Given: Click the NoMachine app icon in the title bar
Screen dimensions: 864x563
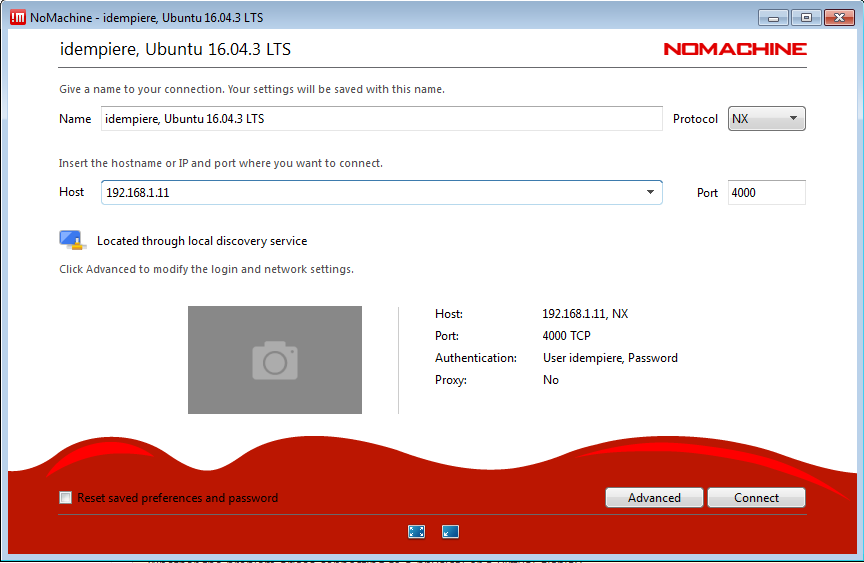Looking at the screenshot, I should [18, 18].
